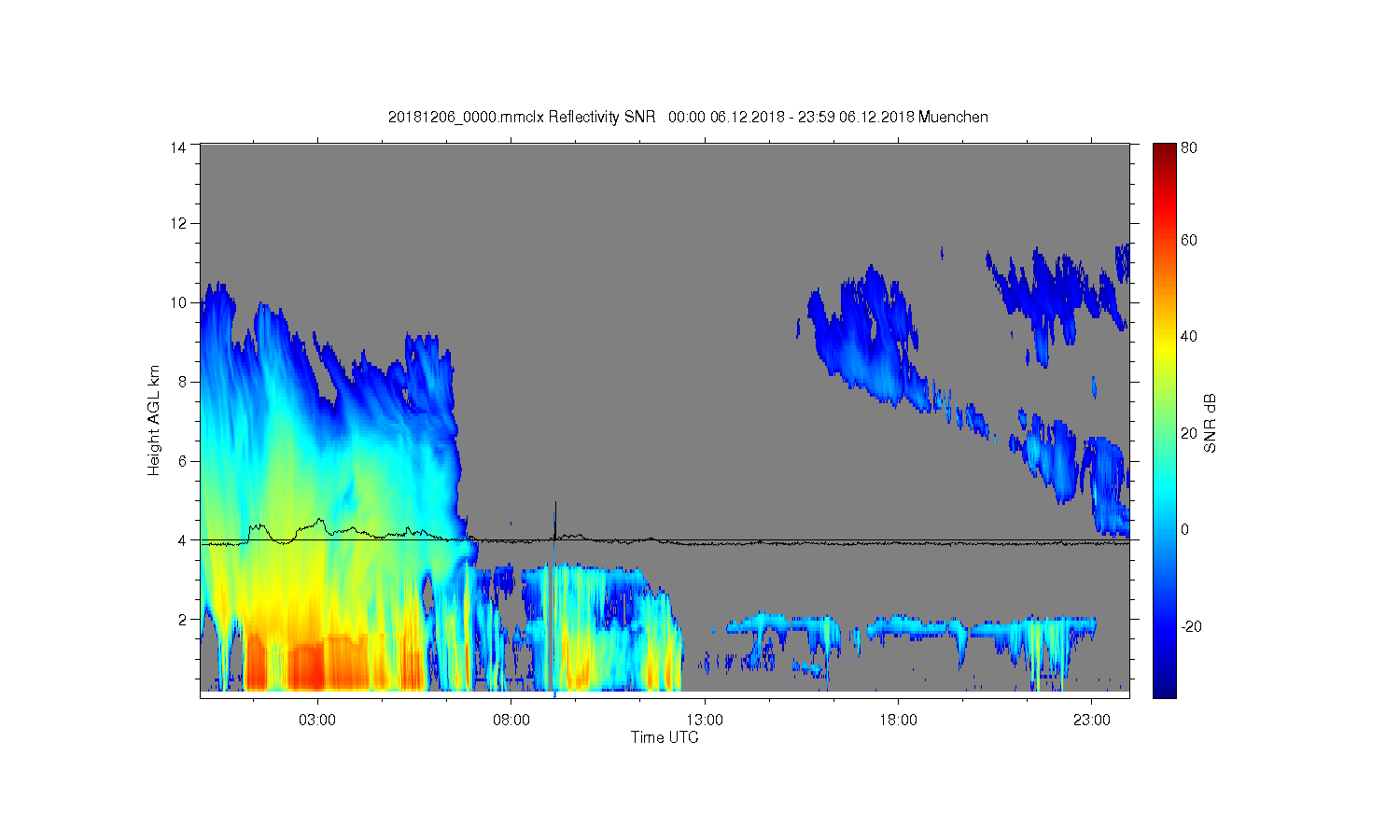Screen dimensions: 1400x840
Task: Click the 4 km height tick label
Action: (183, 540)
